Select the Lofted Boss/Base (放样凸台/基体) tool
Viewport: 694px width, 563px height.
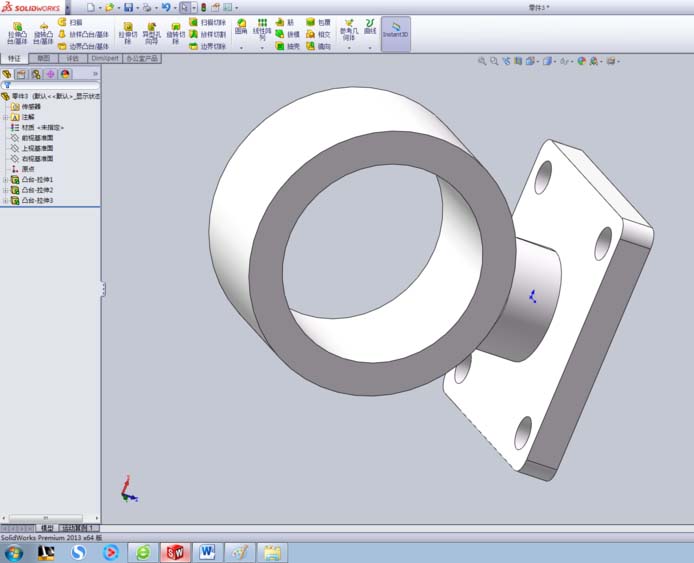[83, 34]
